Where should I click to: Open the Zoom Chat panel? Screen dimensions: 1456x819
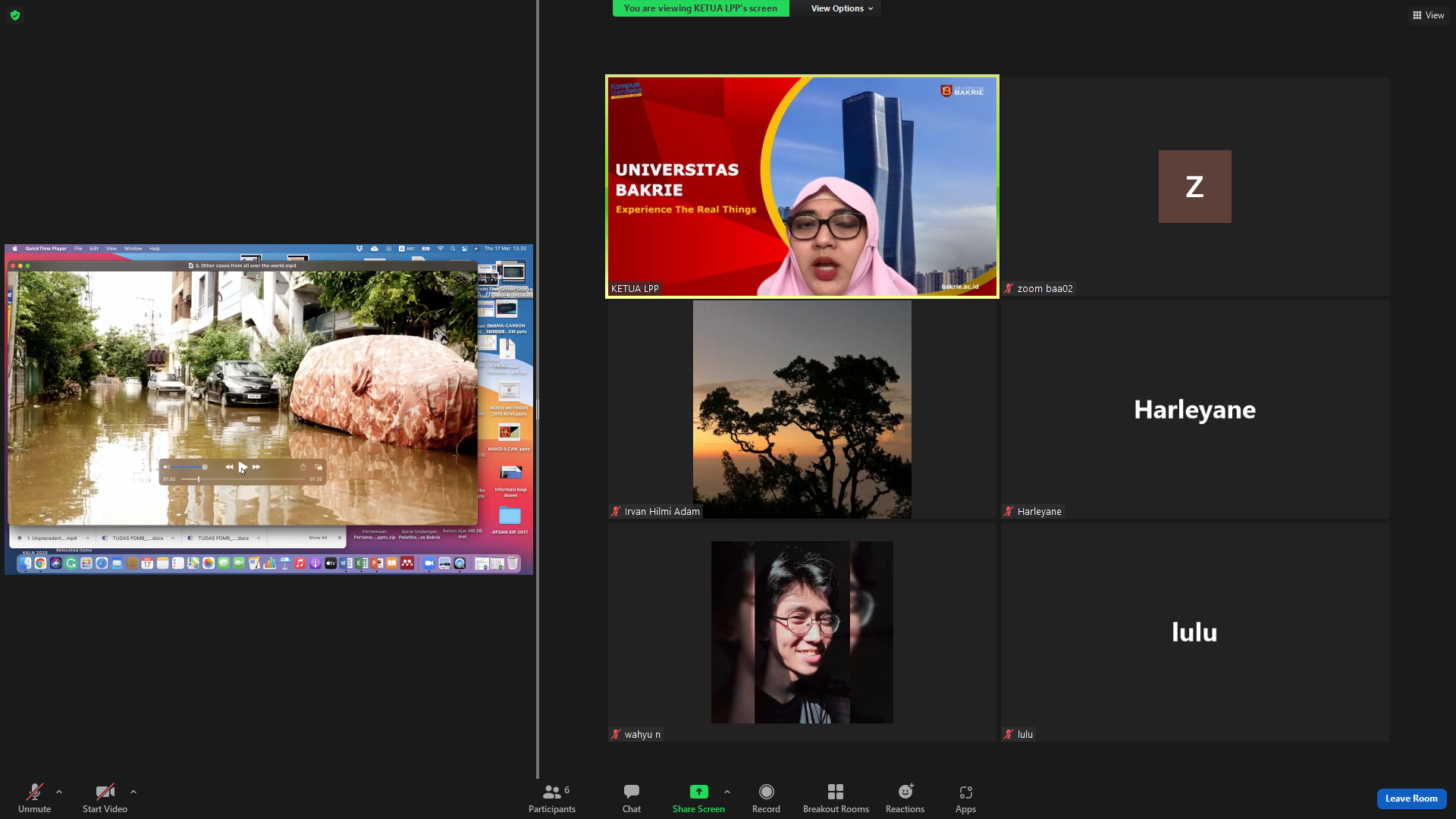(632, 799)
